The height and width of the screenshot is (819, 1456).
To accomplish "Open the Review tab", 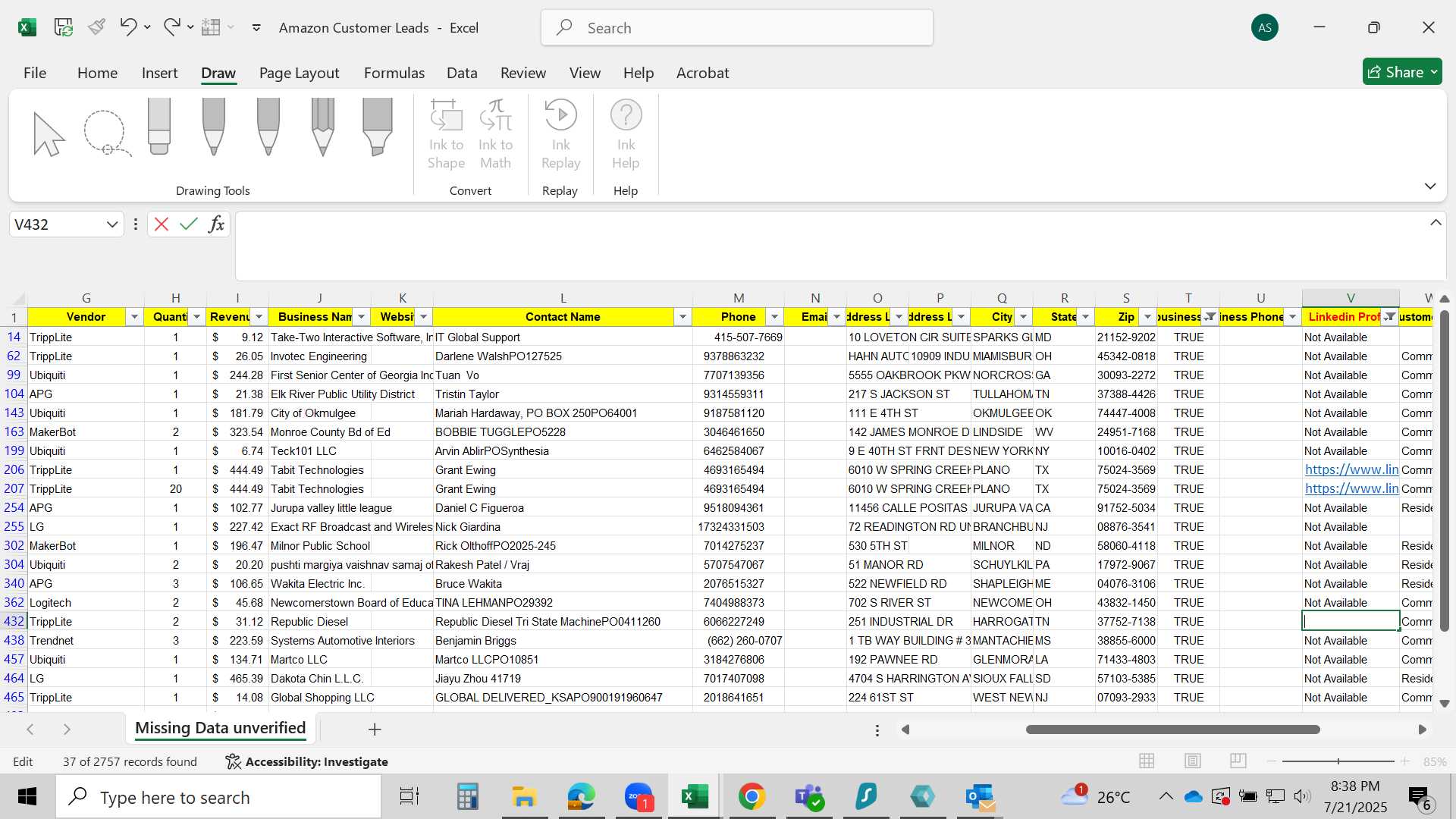I will point(522,73).
